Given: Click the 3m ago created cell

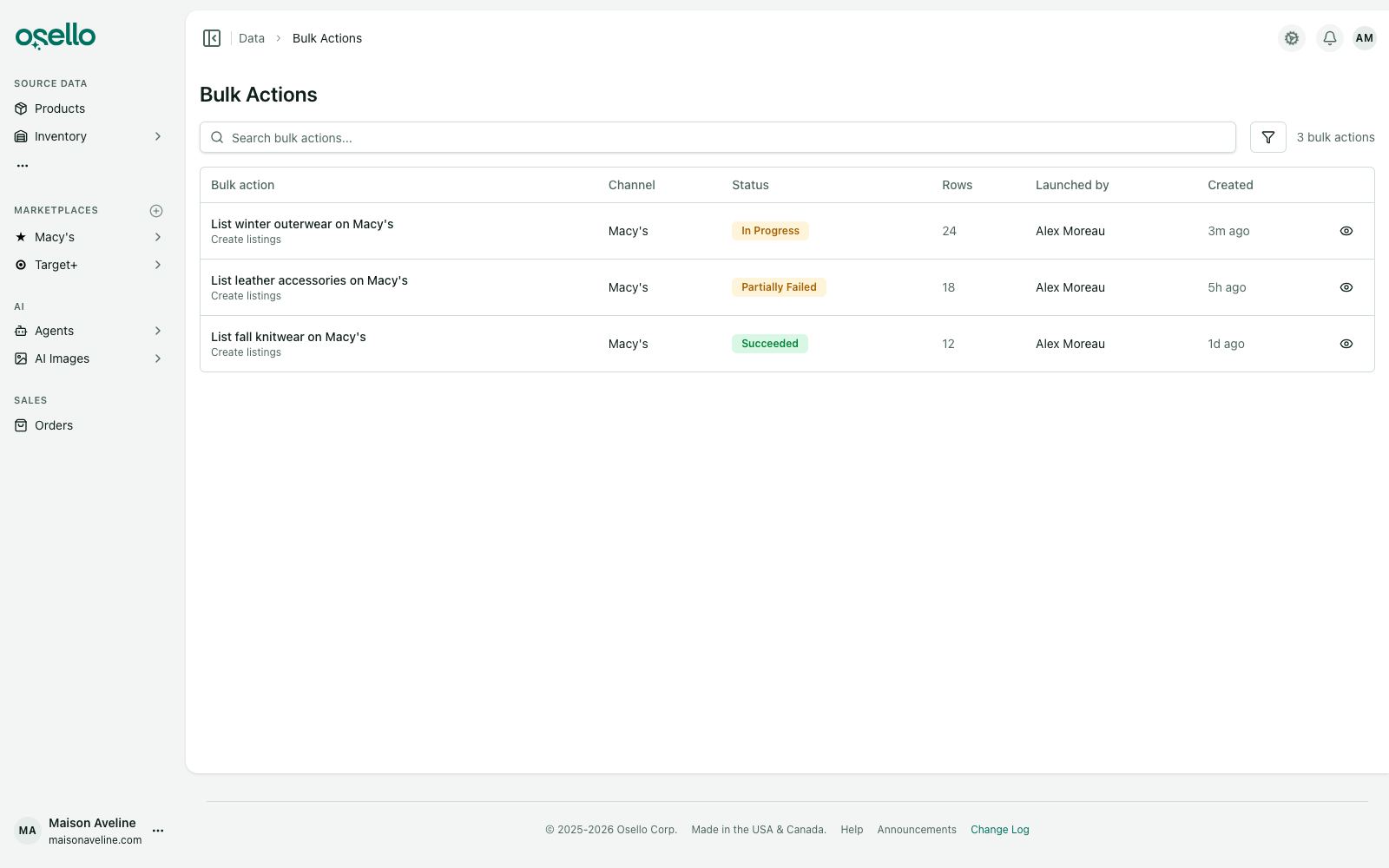Looking at the screenshot, I should (1228, 231).
